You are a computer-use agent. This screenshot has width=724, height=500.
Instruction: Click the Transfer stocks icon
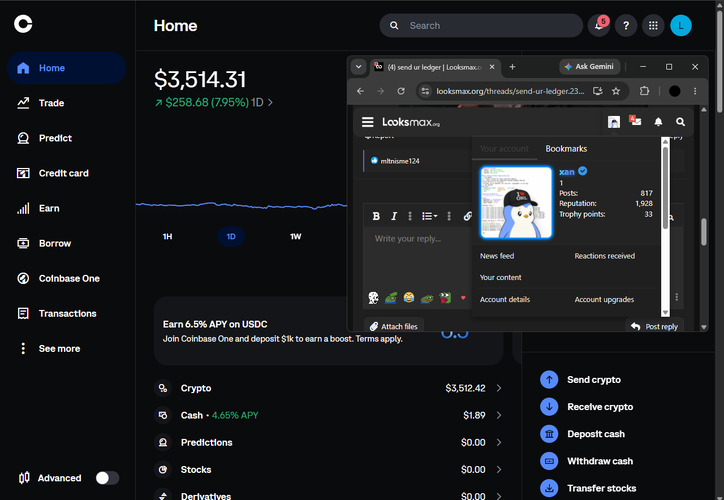pos(549,488)
